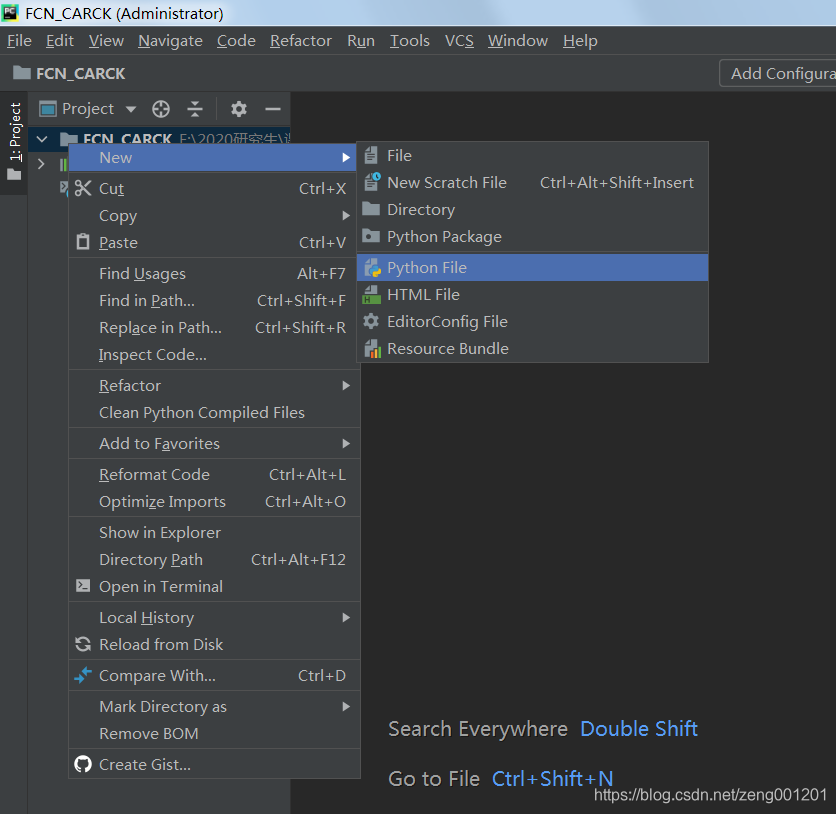Image resolution: width=836 pixels, height=814 pixels.
Task: Expand the collapsed child node under FCN_CARCK
Action: 41,164
